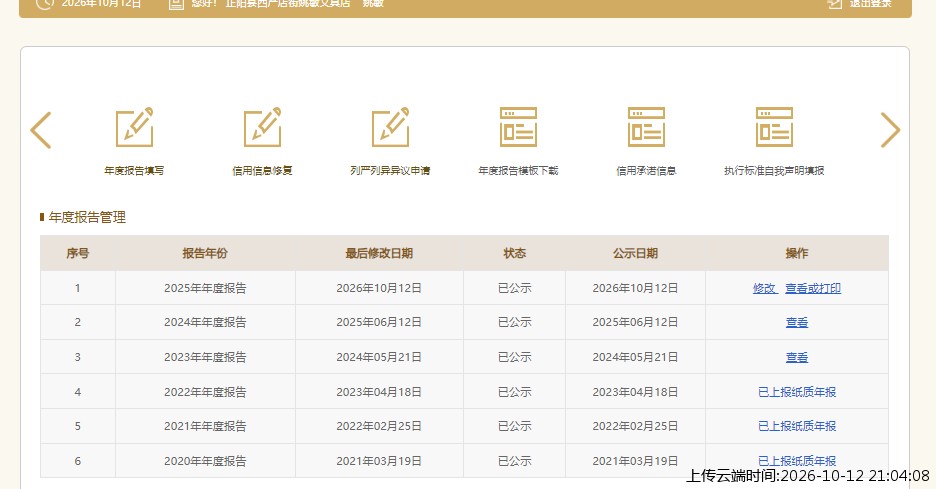Click the 年度报告模板下载 label
The image size is (936, 489).
pyautogui.click(x=518, y=171)
